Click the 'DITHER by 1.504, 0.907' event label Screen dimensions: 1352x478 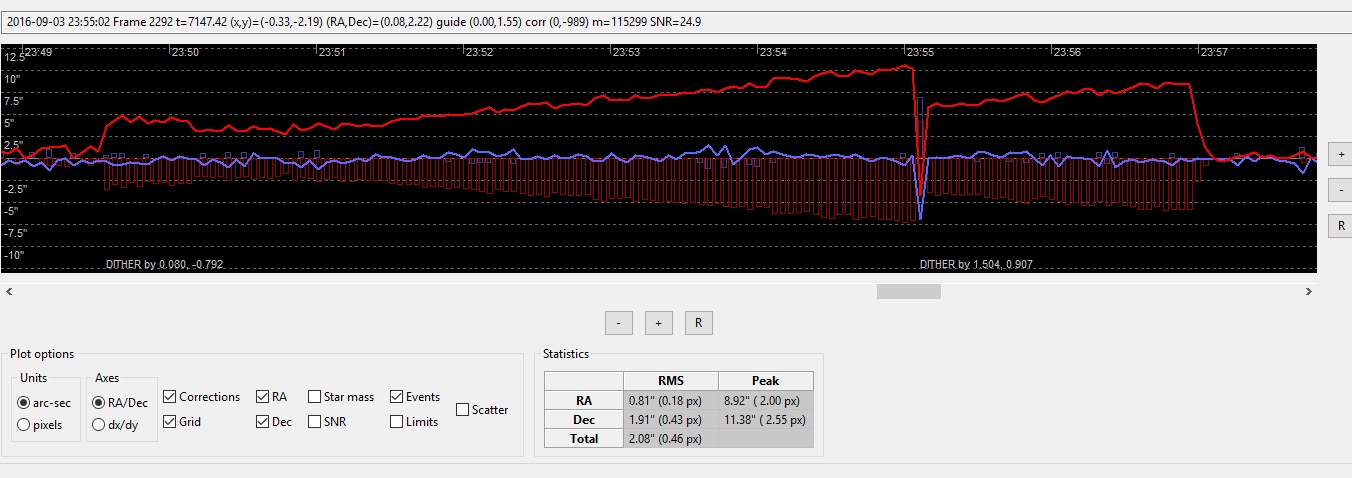pyautogui.click(x=976, y=265)
